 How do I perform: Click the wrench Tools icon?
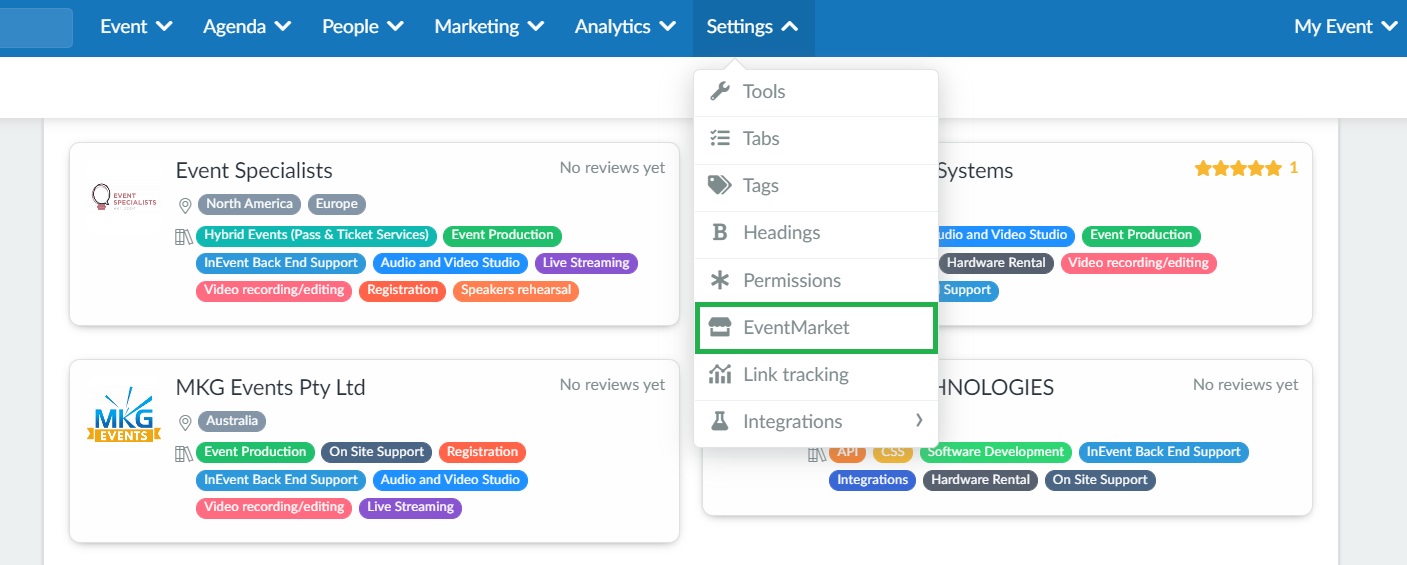point(720,92)
